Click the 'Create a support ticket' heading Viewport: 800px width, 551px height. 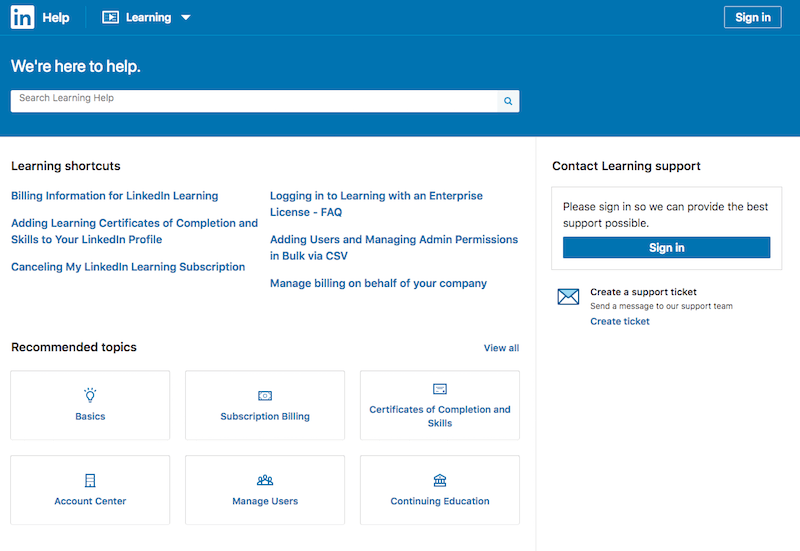coord(643,292)
